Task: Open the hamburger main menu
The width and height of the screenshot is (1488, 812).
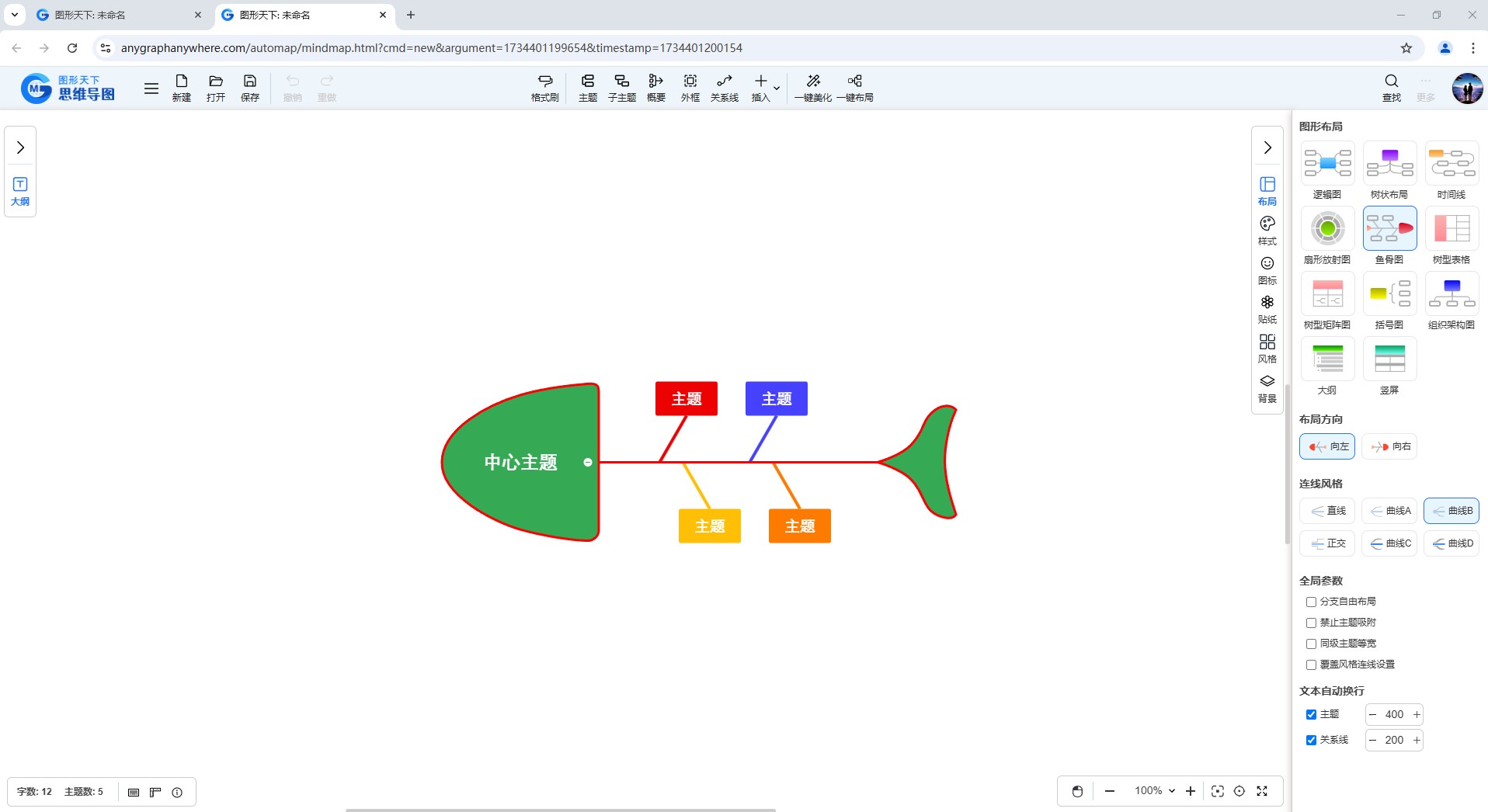Action: (x=151, y=88)
